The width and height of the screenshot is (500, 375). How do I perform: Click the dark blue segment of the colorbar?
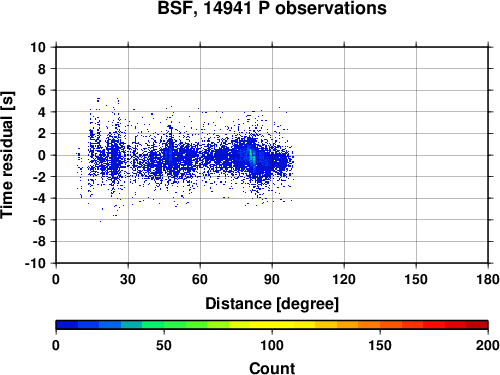pos(67,325)
